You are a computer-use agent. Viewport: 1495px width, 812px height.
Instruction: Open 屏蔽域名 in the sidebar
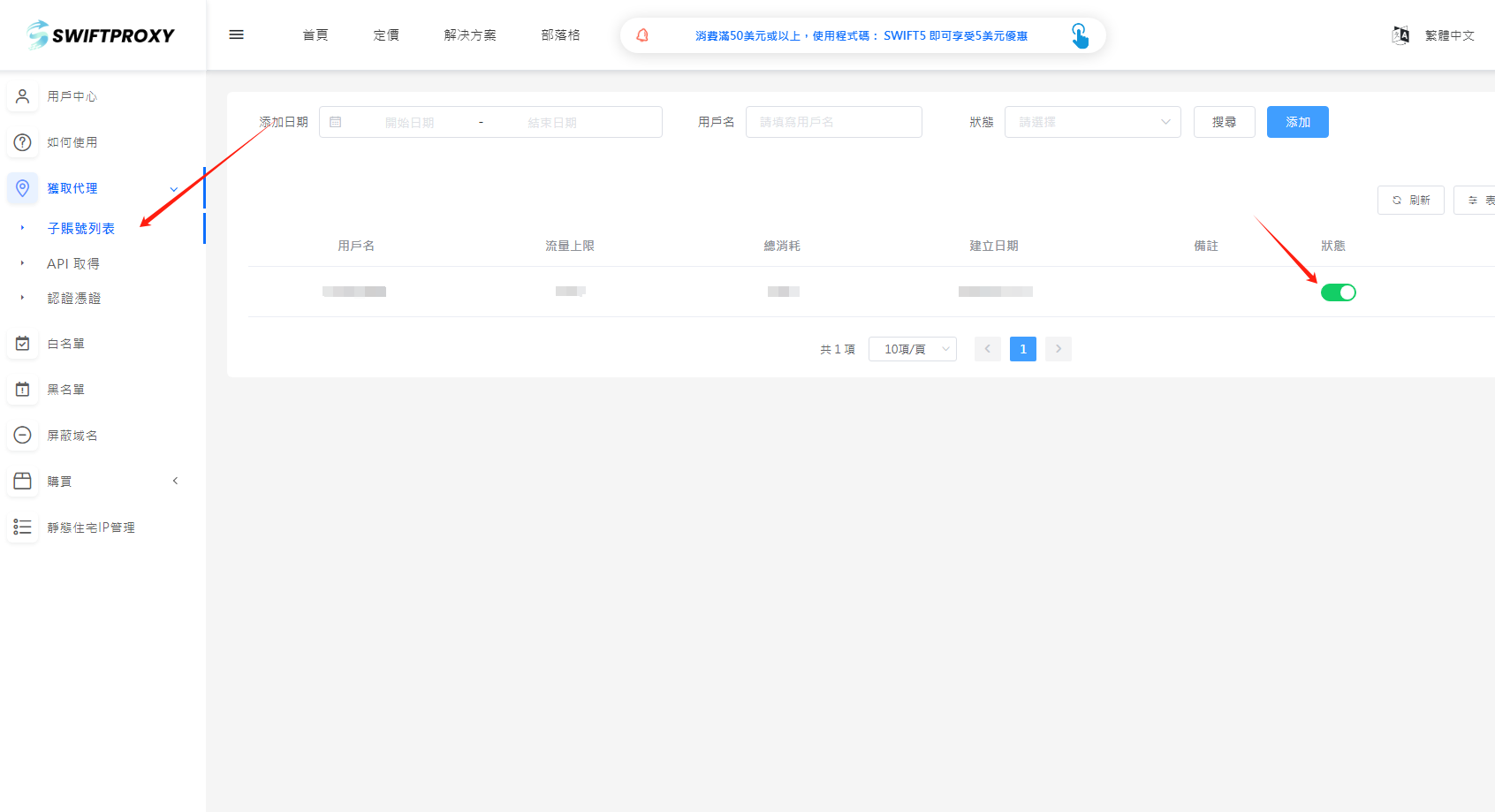72,436
